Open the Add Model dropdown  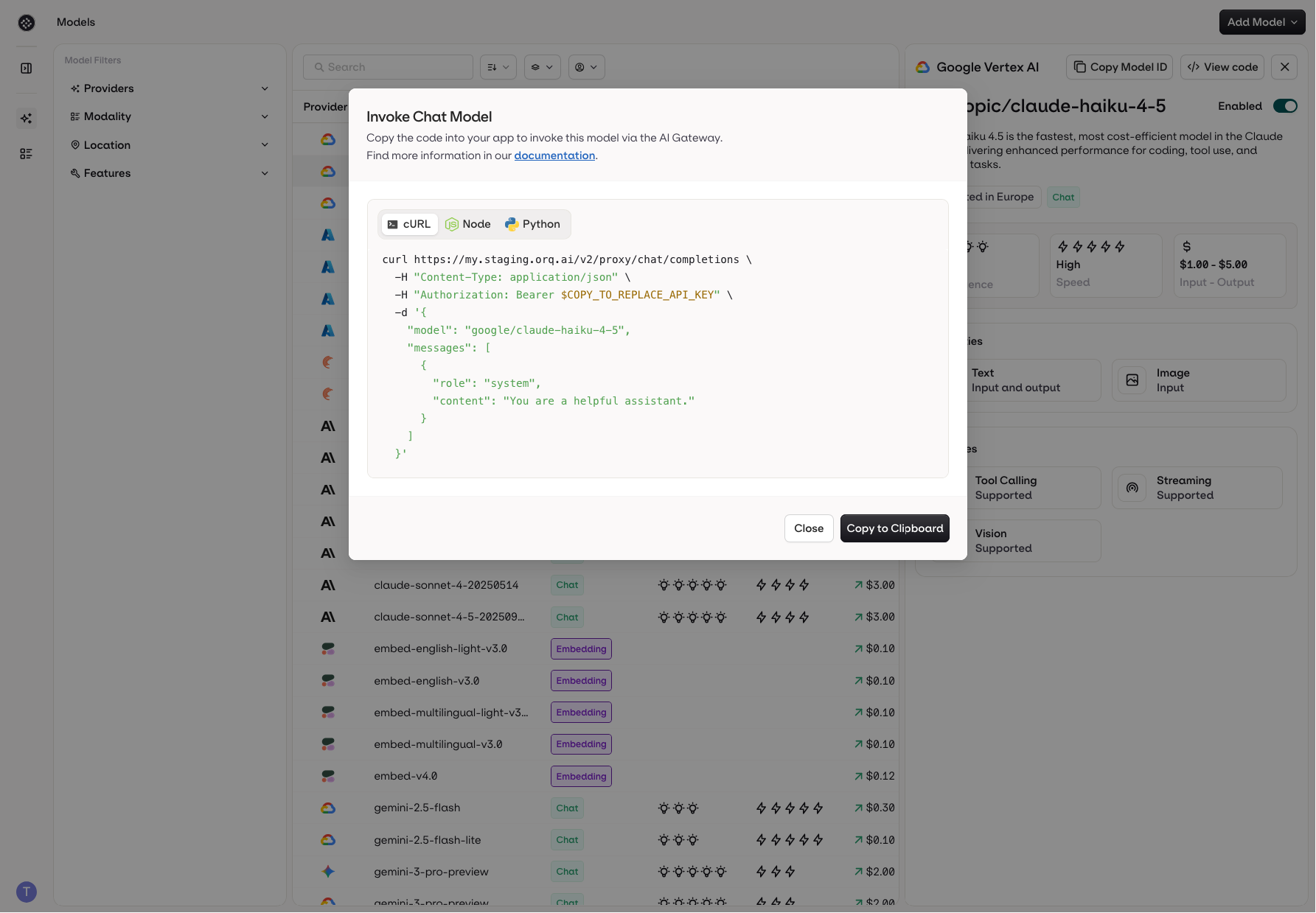(1262, 22)
